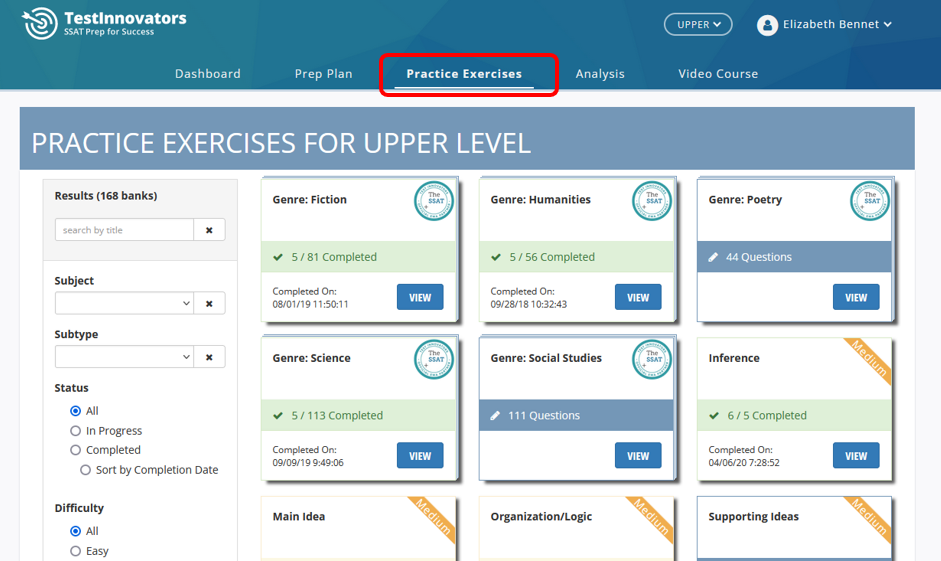Click the 6 / 5 Completed status text
Image resolution: width=941 pixels, height=561 pixels.
coord(766,415)
